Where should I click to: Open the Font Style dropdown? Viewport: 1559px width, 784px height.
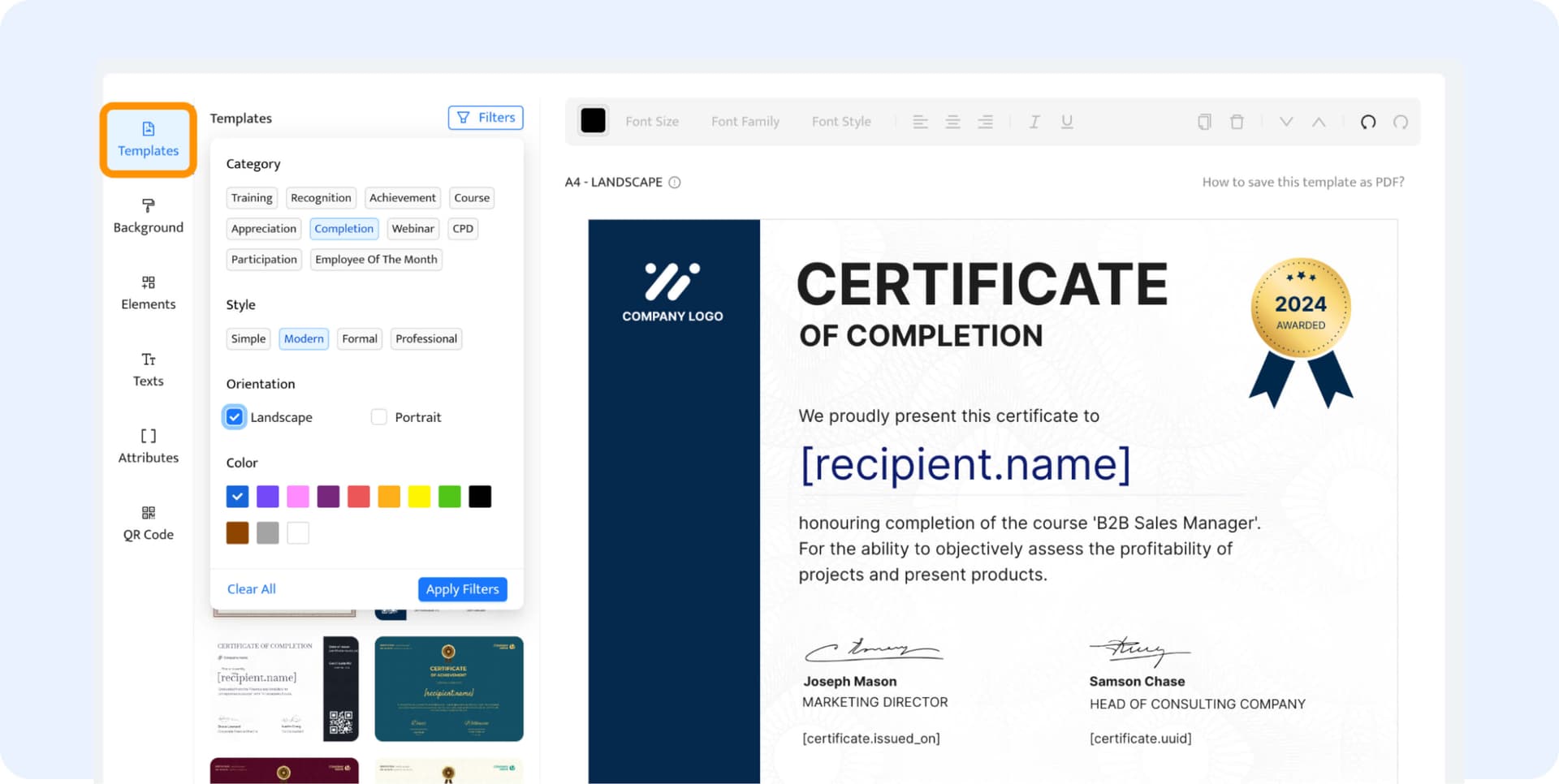pos(841,121)
